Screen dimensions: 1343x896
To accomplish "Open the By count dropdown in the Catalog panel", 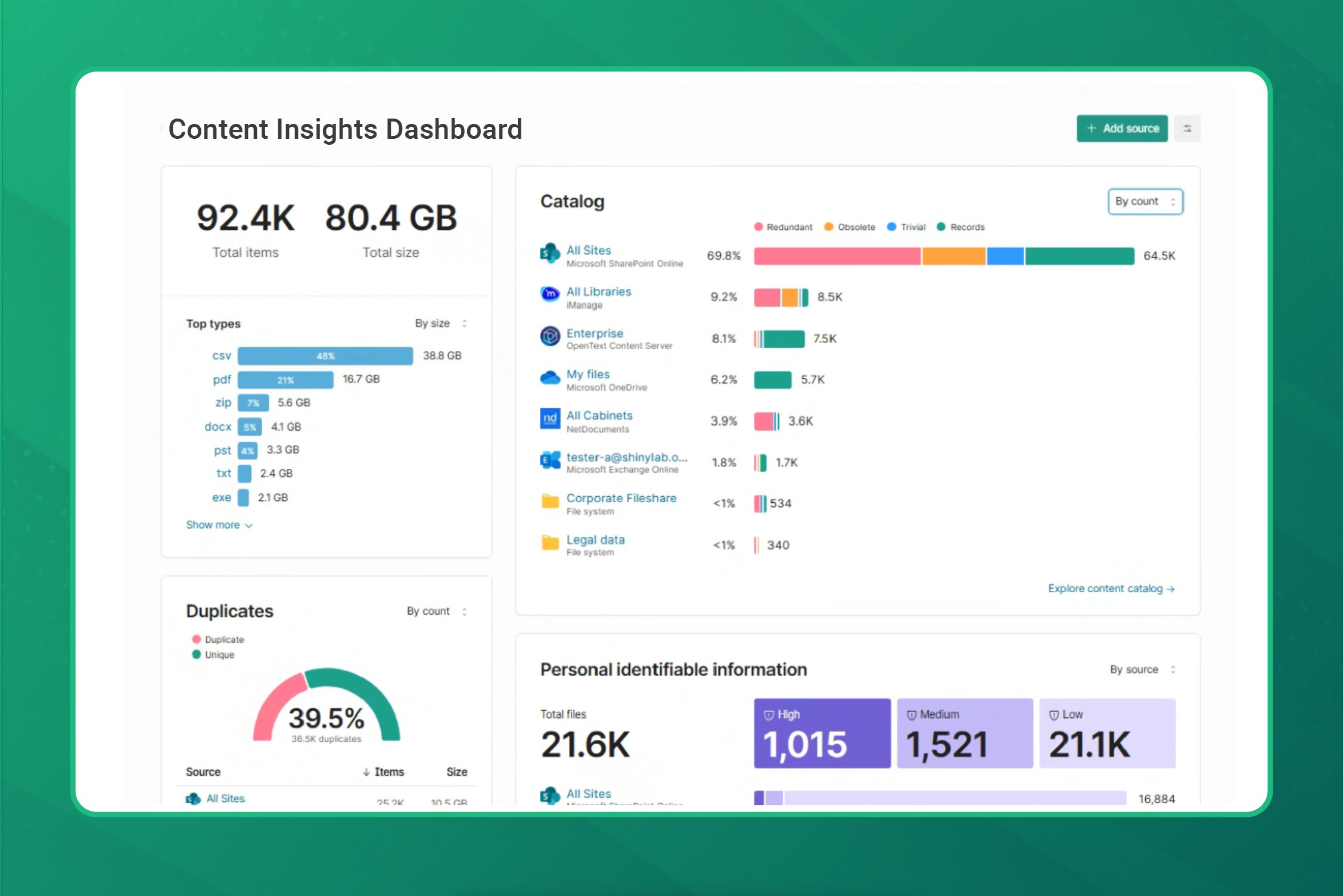I will coord(1145,201).
